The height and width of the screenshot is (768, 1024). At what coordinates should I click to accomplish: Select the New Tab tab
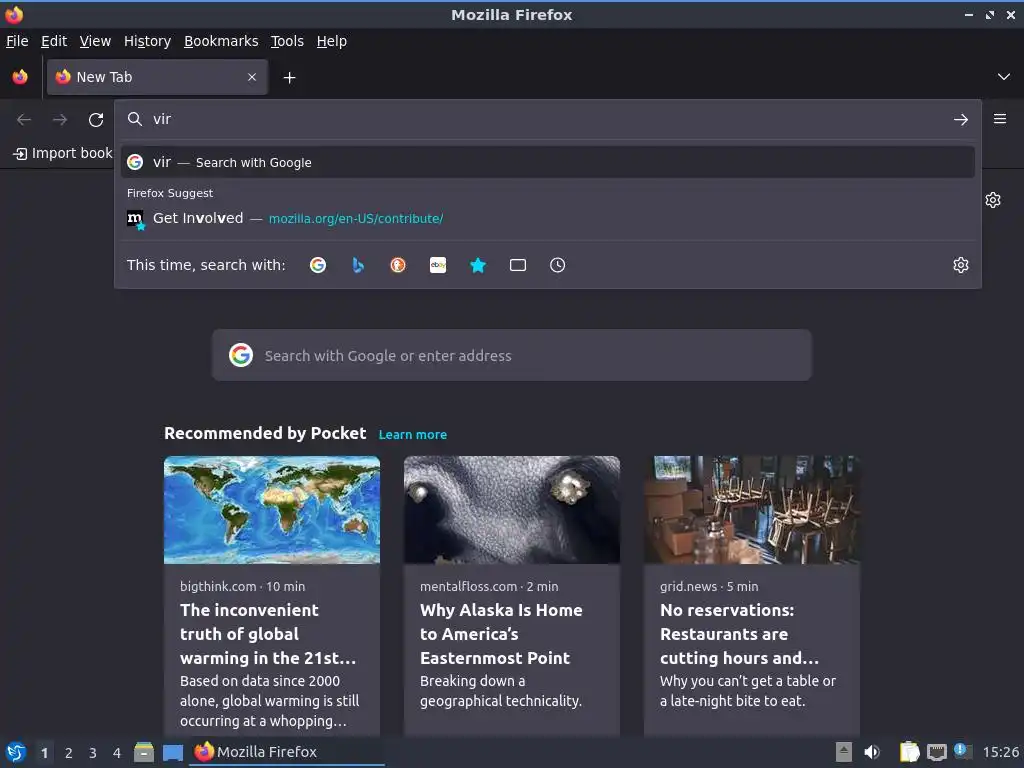(157, 77)
